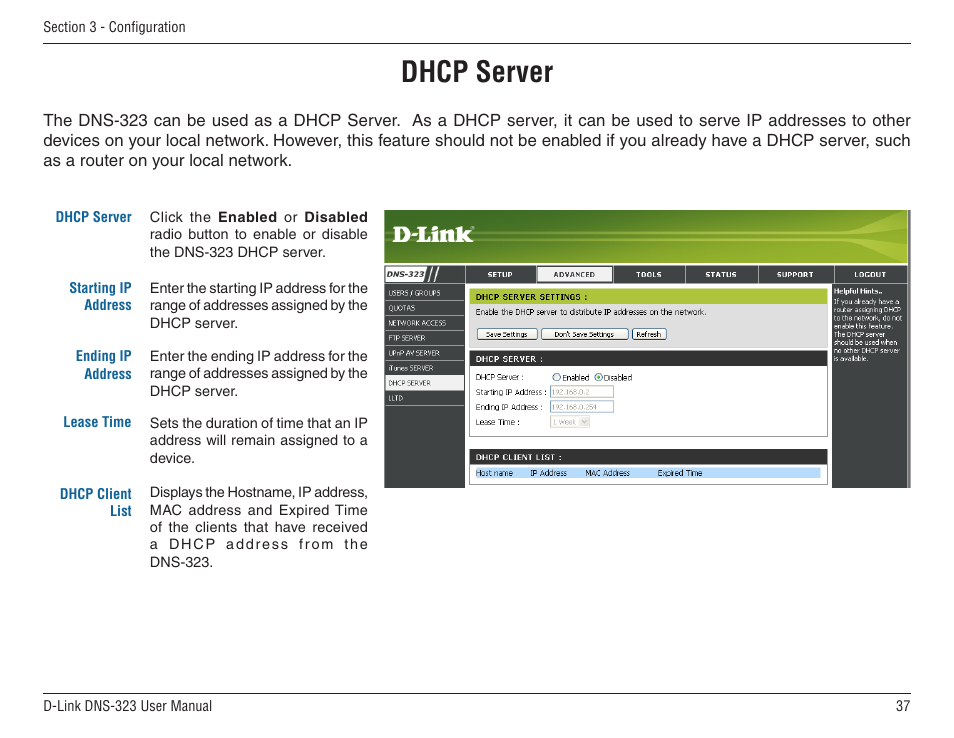This screenshot has width=954, height=738.
Task: Open the Status tab
Action: coord(721,274)
